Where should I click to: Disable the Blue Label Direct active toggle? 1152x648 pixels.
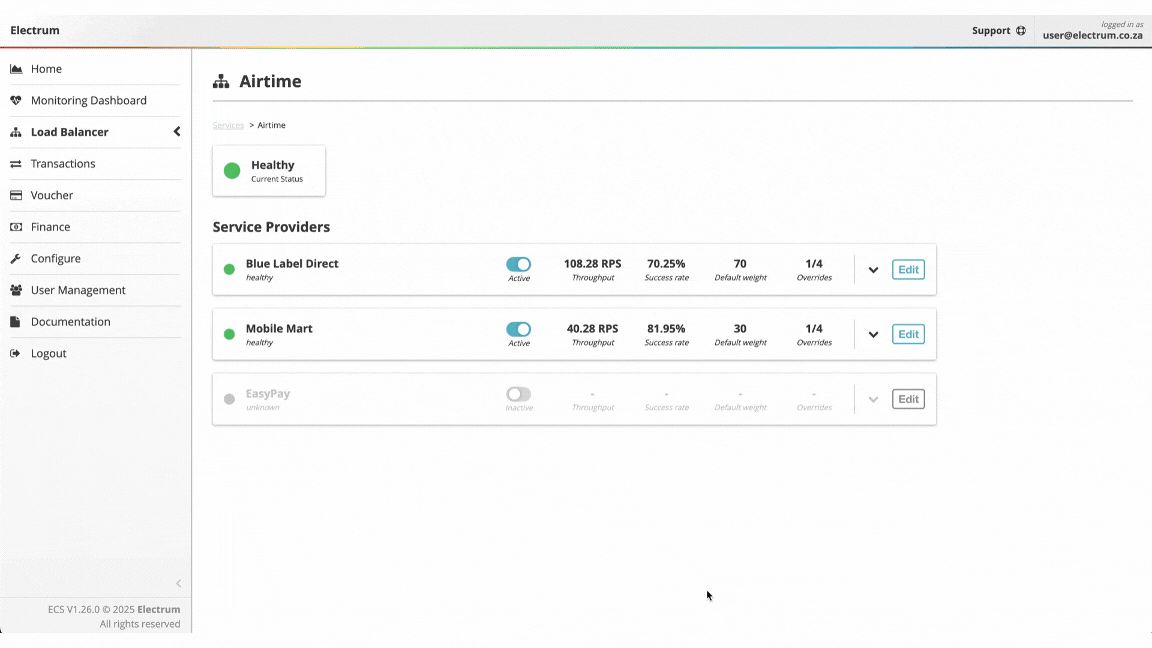click(518, 264)
